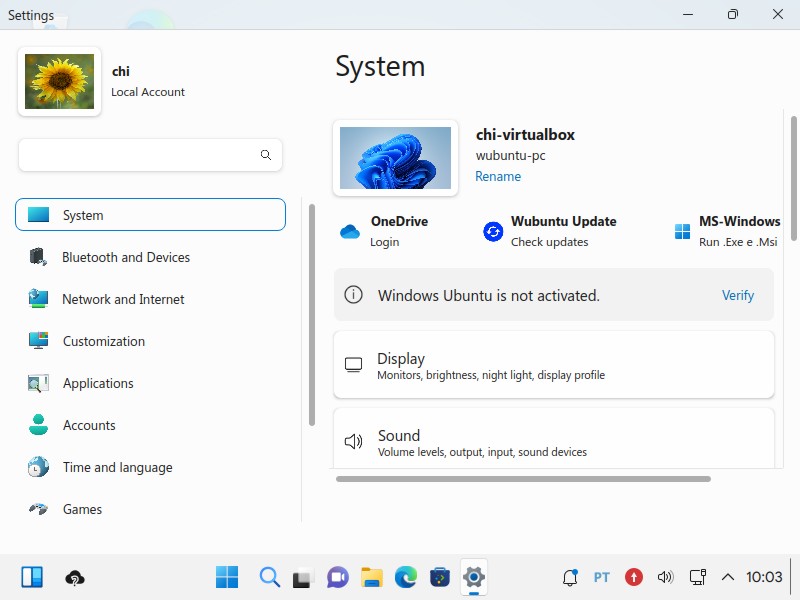Click the Rename link

[498, 176]
